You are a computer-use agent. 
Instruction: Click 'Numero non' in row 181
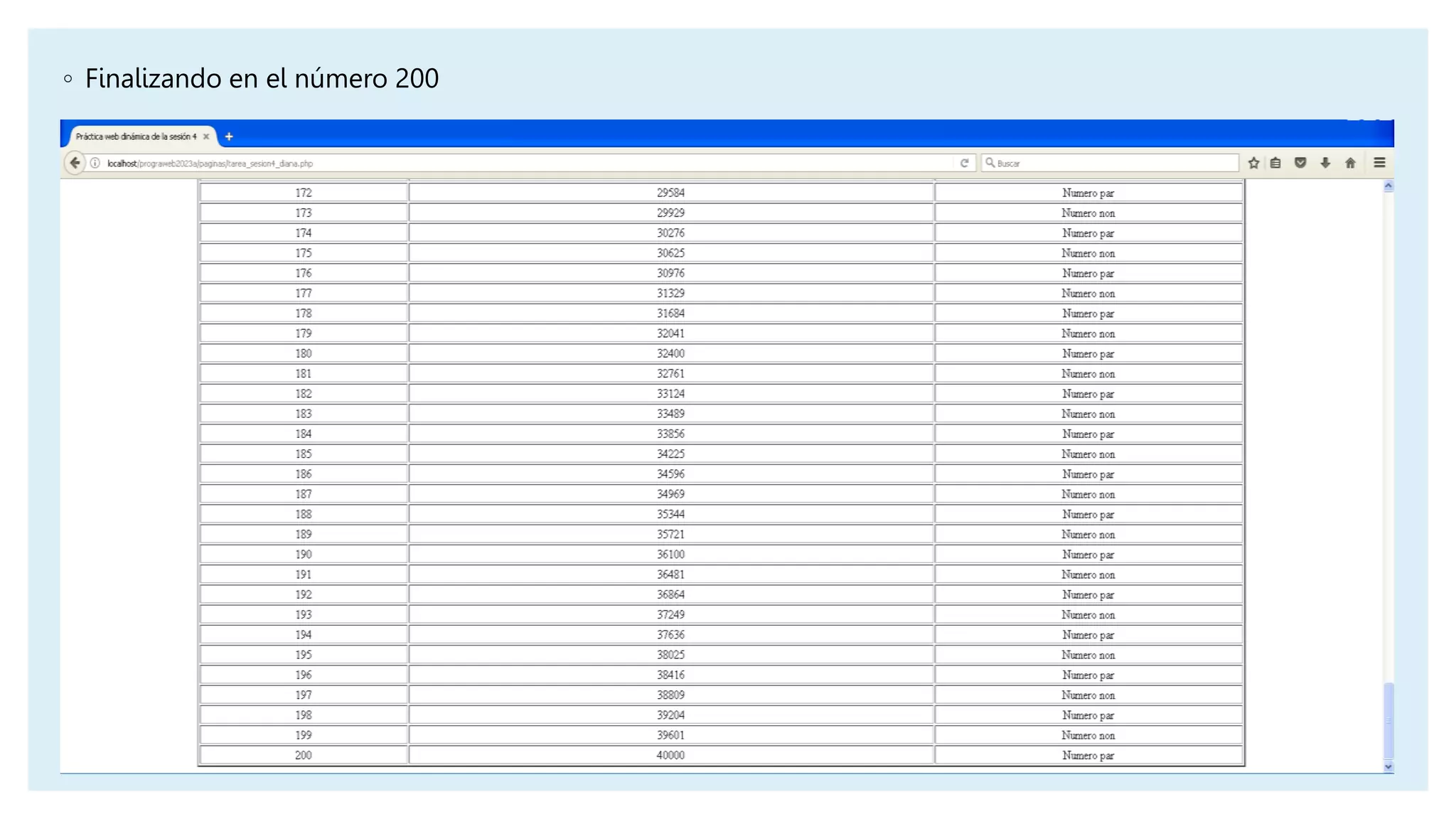pyautogui.click(x=1088, y=374)
